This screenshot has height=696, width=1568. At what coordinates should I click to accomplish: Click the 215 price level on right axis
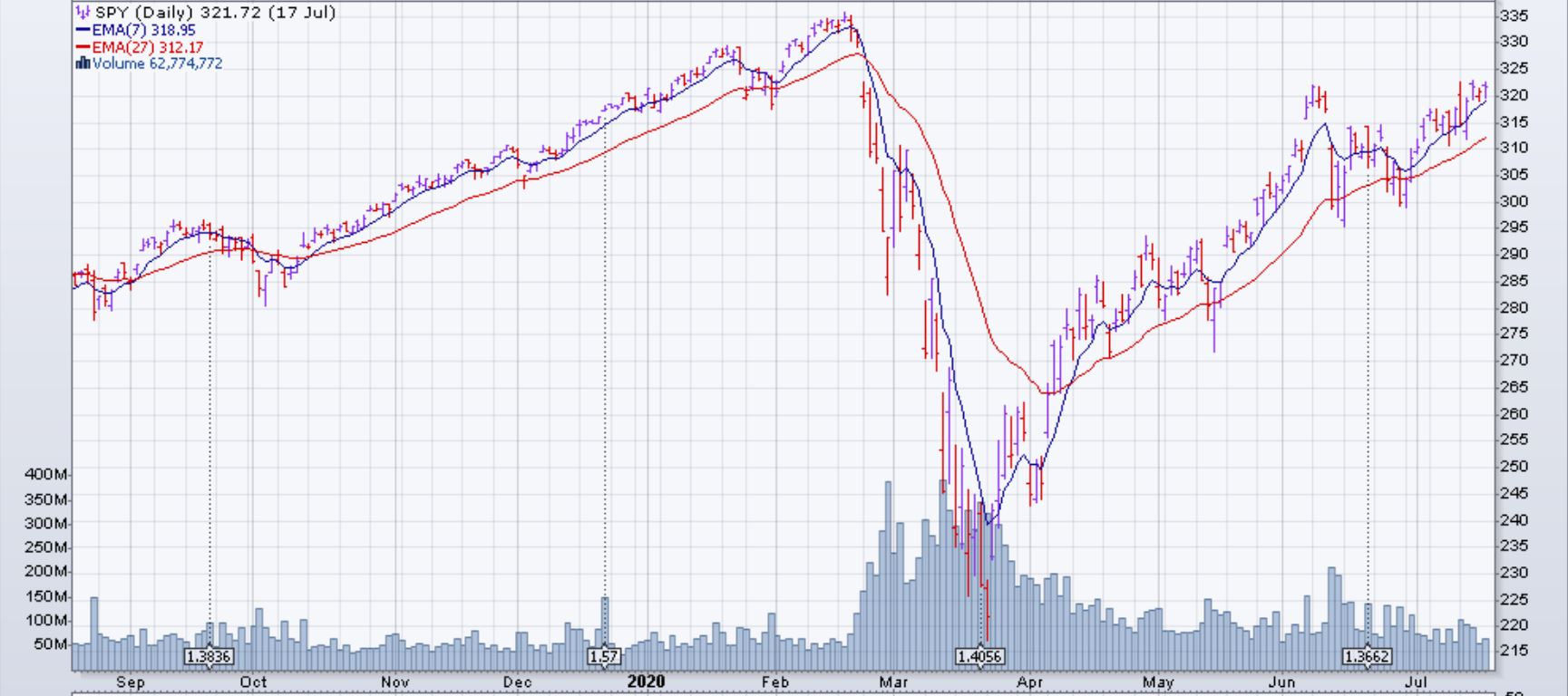pos(1514,651)
